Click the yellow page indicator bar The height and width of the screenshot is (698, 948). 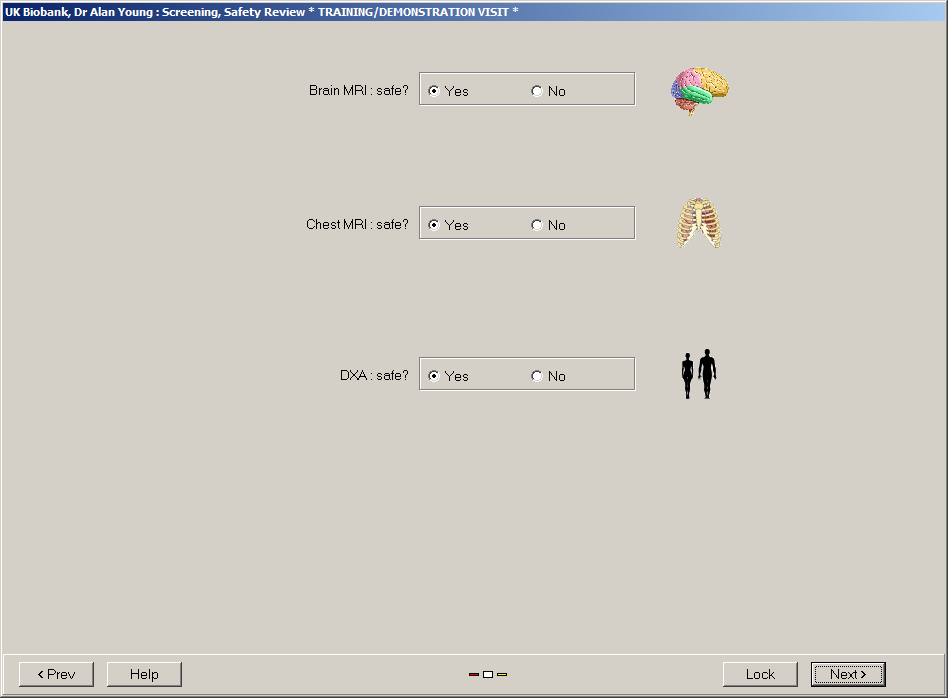pyautogui.click(x=502, y=675)
